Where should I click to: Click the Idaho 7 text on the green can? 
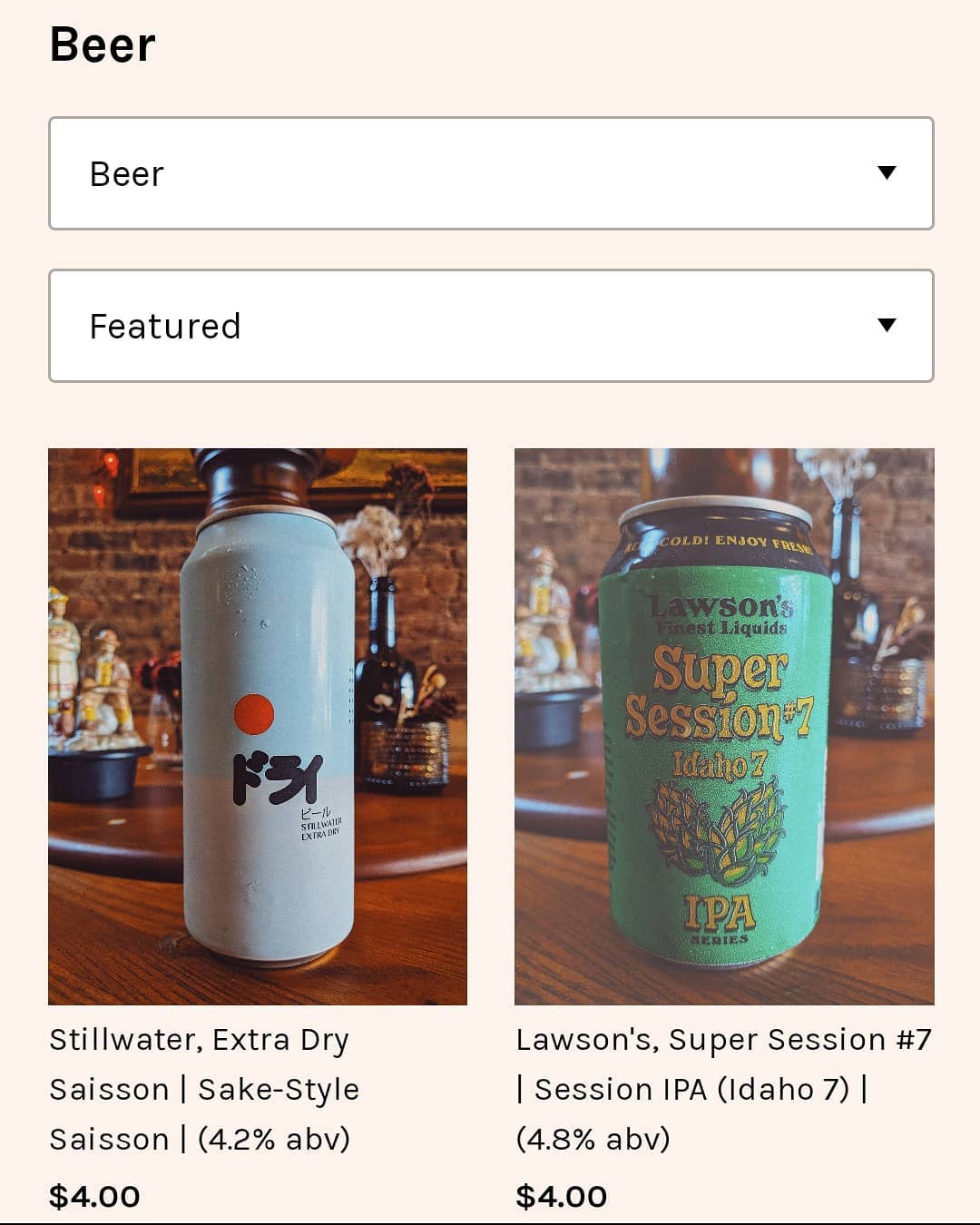point(720,765)
